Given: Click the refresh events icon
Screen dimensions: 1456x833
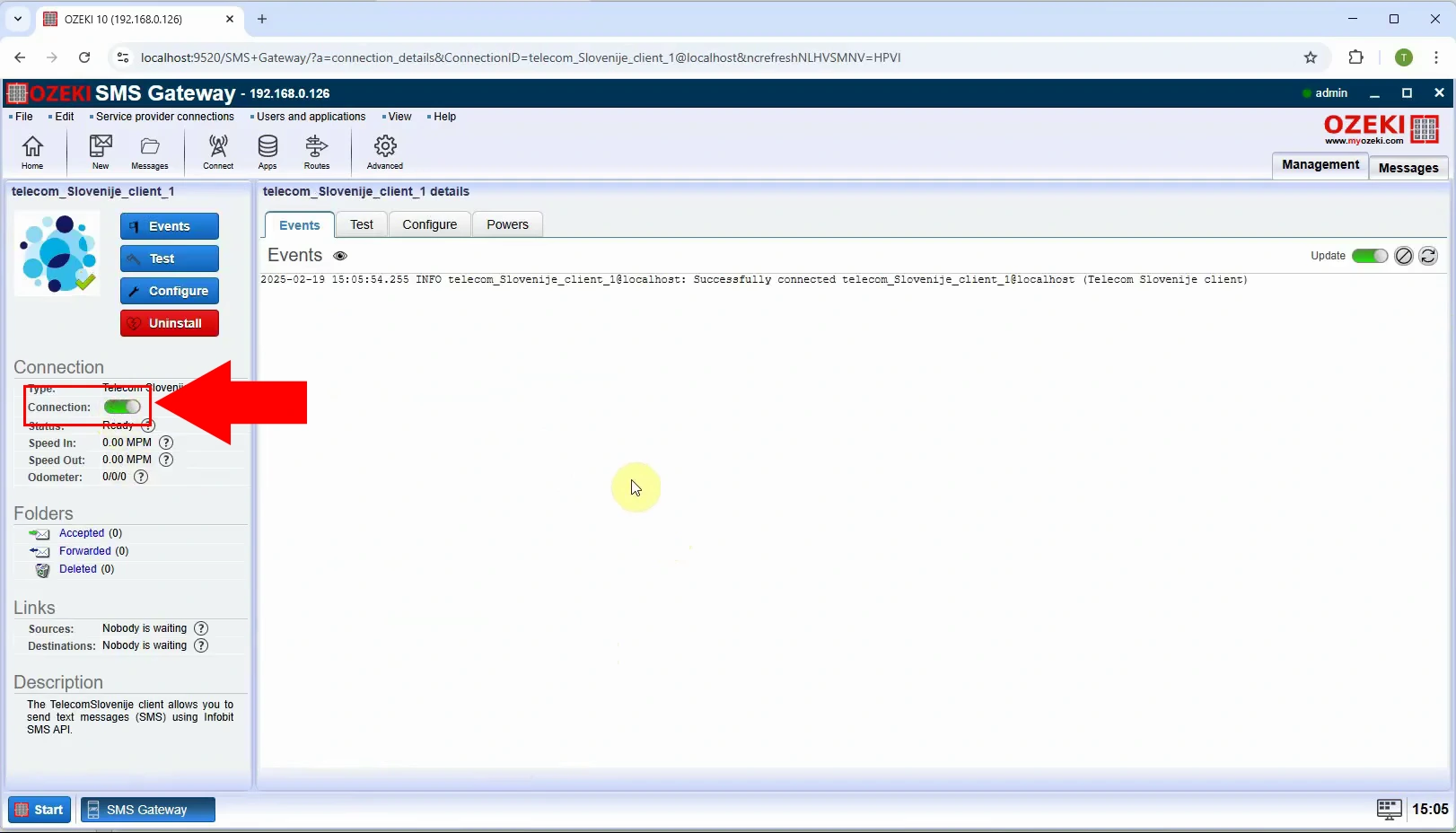Looking at the screenshot, I should pos(1428,256).
